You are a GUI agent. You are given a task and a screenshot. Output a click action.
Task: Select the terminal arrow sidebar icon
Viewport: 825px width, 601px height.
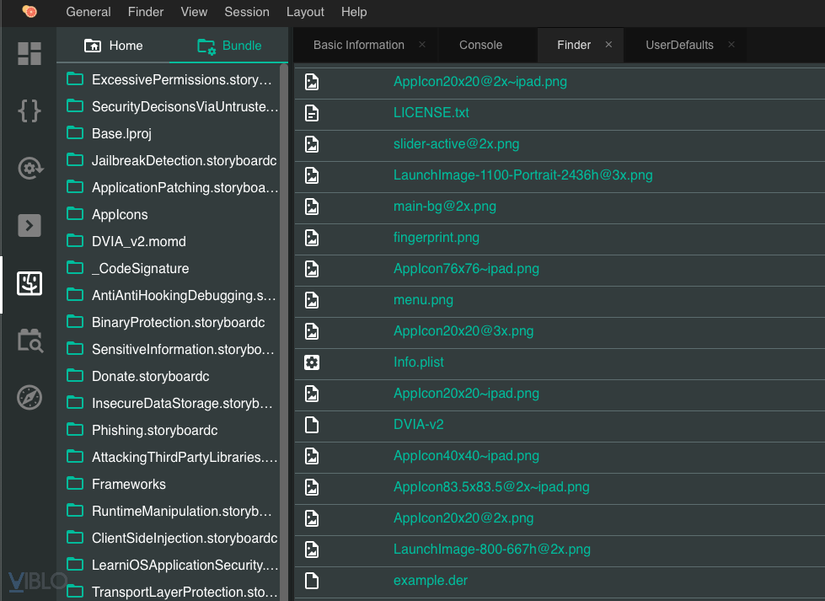29,225
